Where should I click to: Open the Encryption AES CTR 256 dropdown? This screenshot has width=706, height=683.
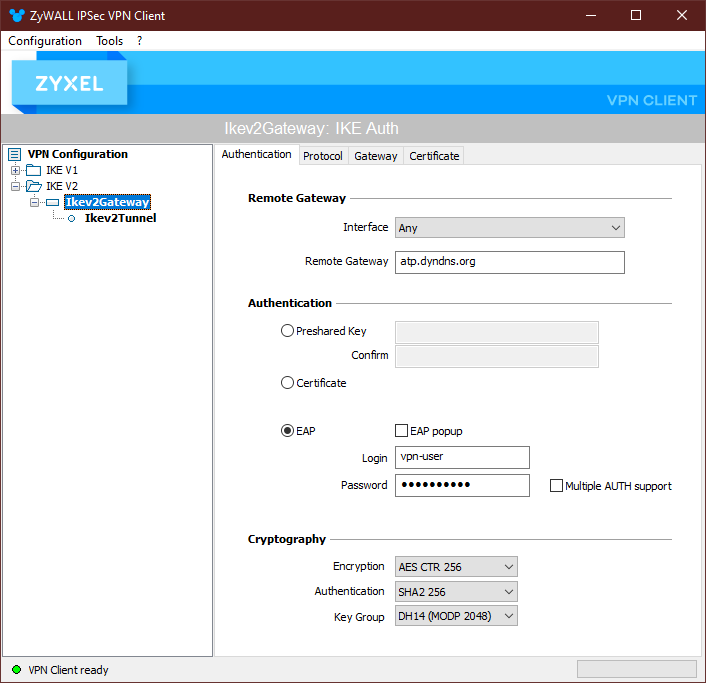pos(457,567)
